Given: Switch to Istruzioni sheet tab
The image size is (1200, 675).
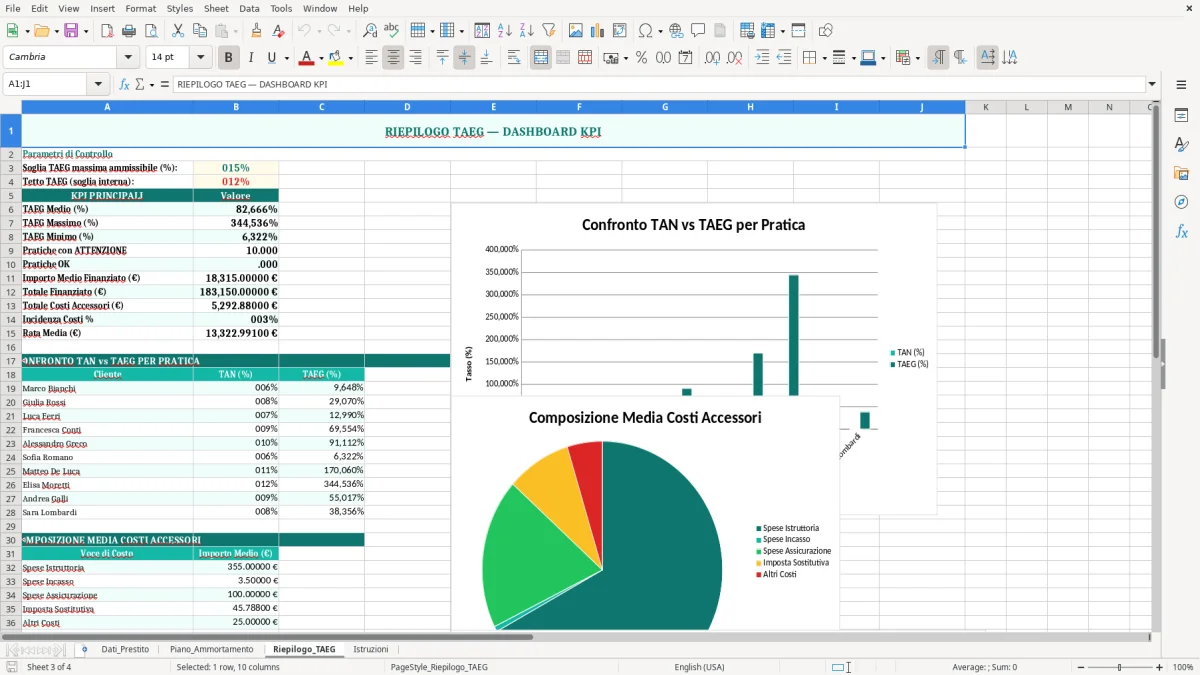Looking at the screenshot, I should pyautogui.click(x=370, y=649).
